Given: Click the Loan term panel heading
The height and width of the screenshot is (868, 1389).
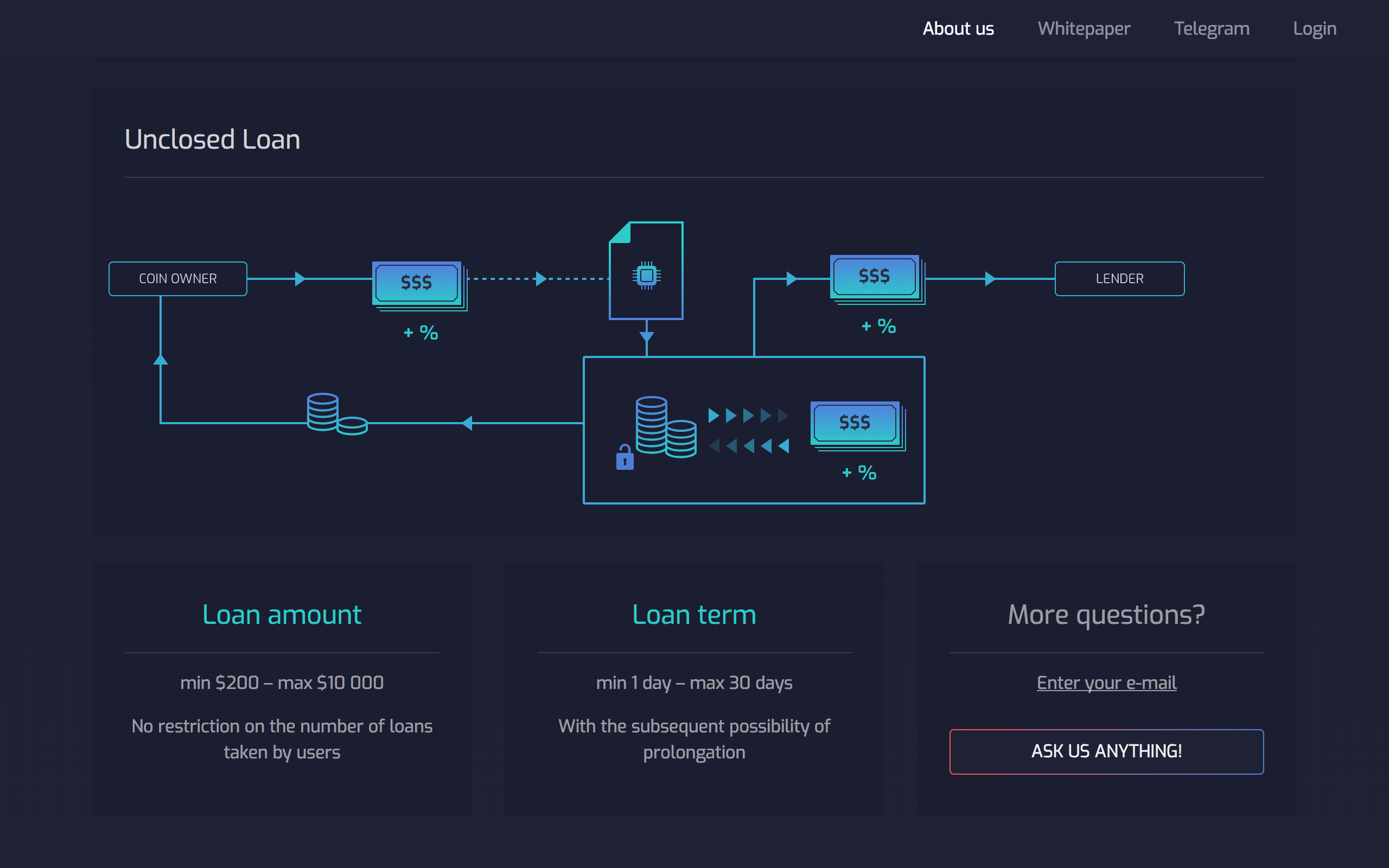Looking at the screenshot, I should 693,614.
